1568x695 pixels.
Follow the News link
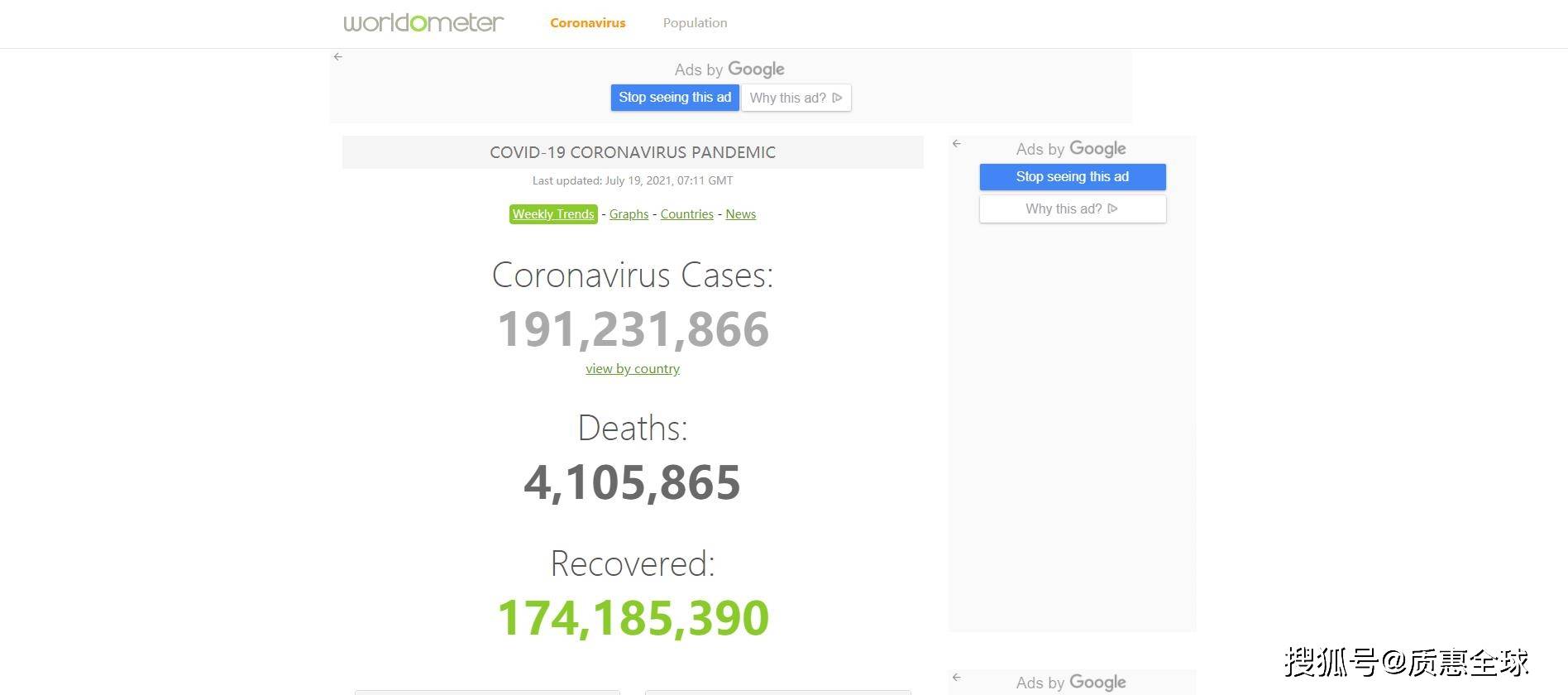[740, 214]
